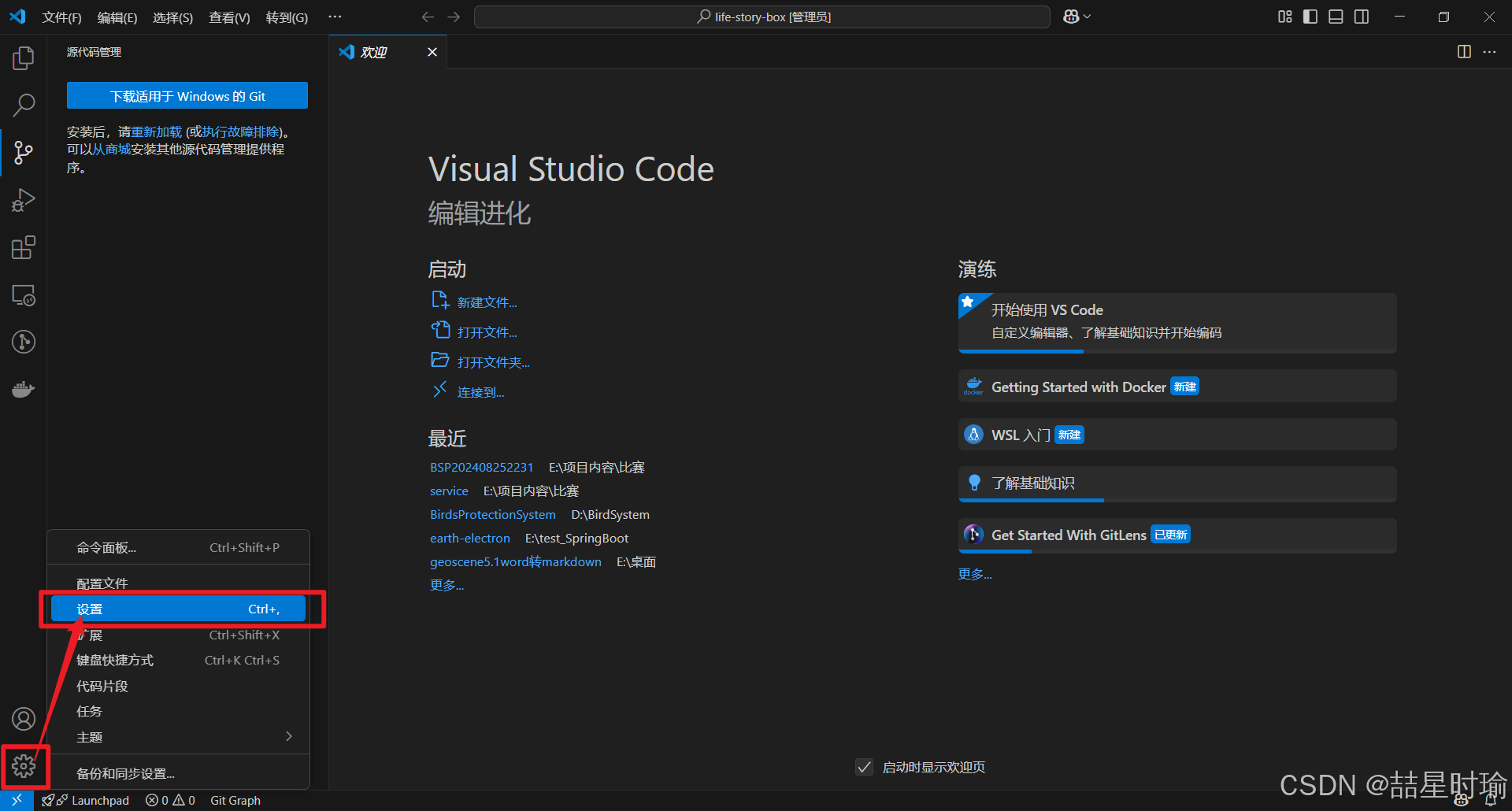The image size is (1512, 811).
Task: Open the Accounts icon in activity bar
Action: click(24, 719)
